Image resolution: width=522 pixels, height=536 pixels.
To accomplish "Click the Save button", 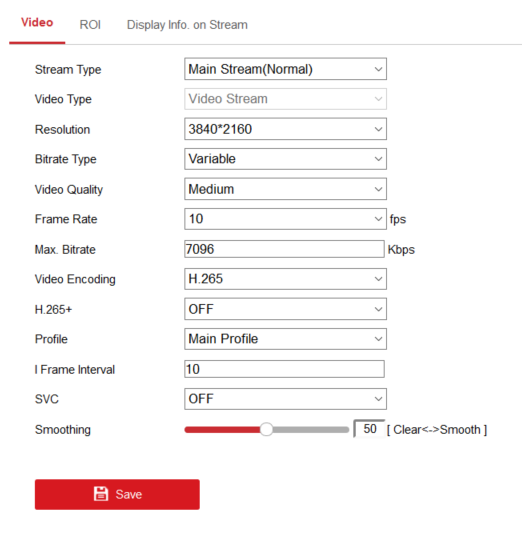I will pos(117,494).
